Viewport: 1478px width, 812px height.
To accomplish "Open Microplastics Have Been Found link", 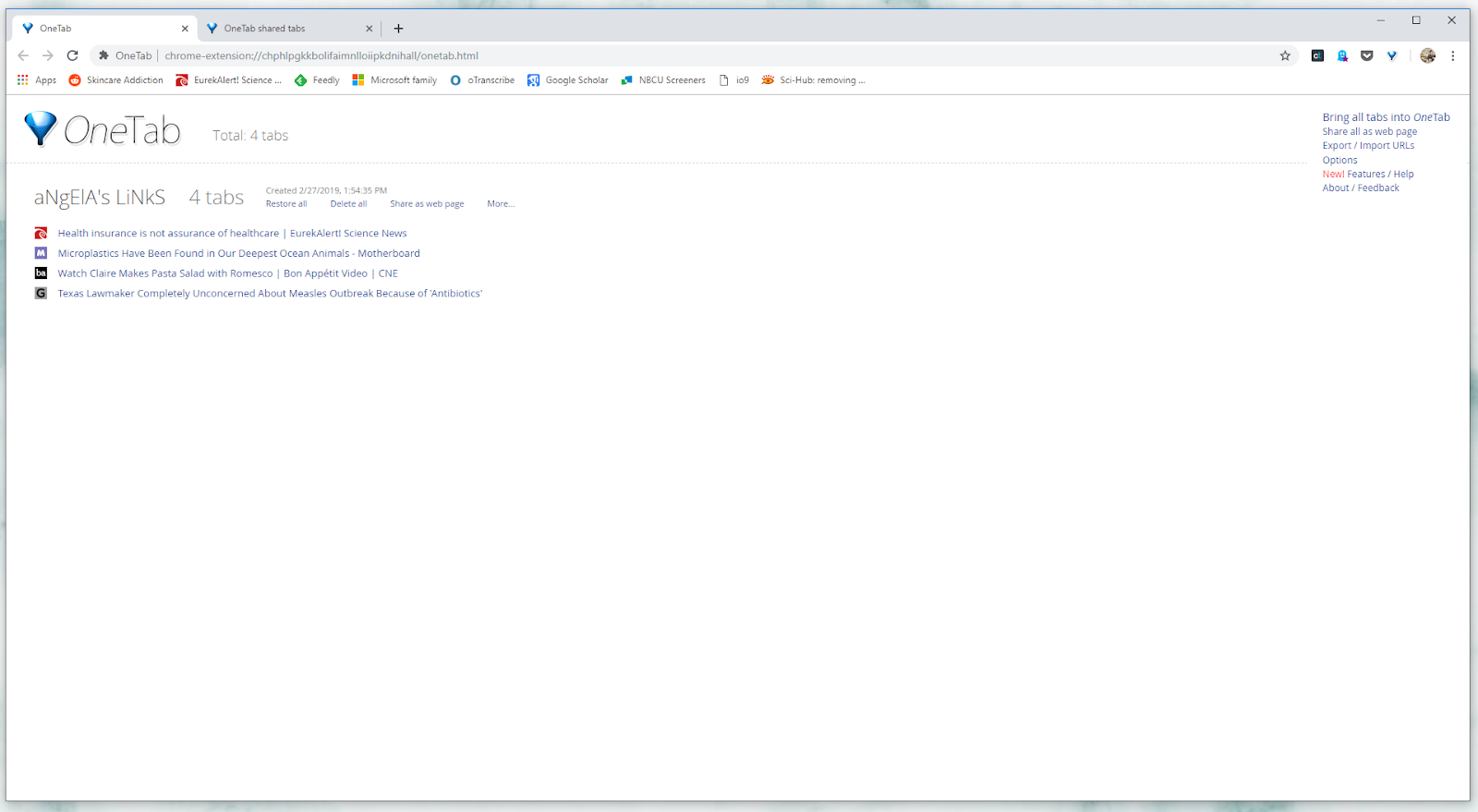I will 238,253.
